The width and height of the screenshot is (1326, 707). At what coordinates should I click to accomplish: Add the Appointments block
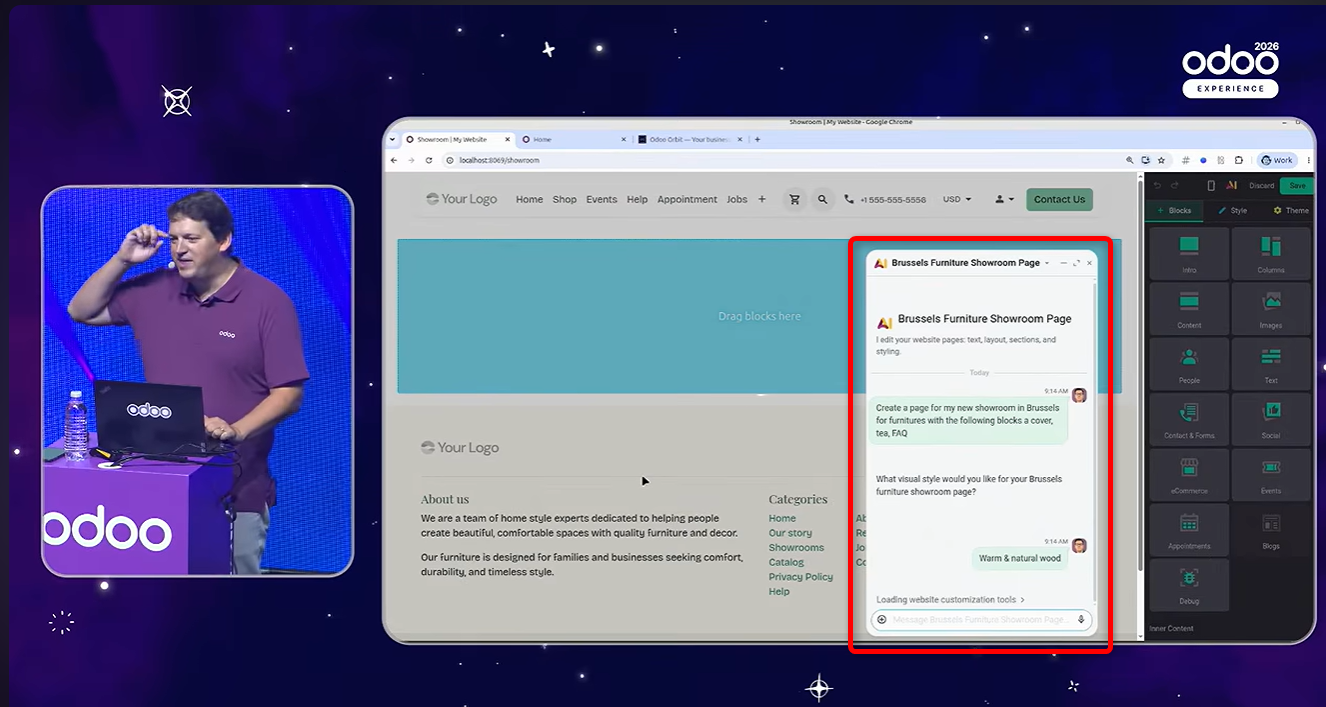pyautogui.click(x=1189, y=529)
